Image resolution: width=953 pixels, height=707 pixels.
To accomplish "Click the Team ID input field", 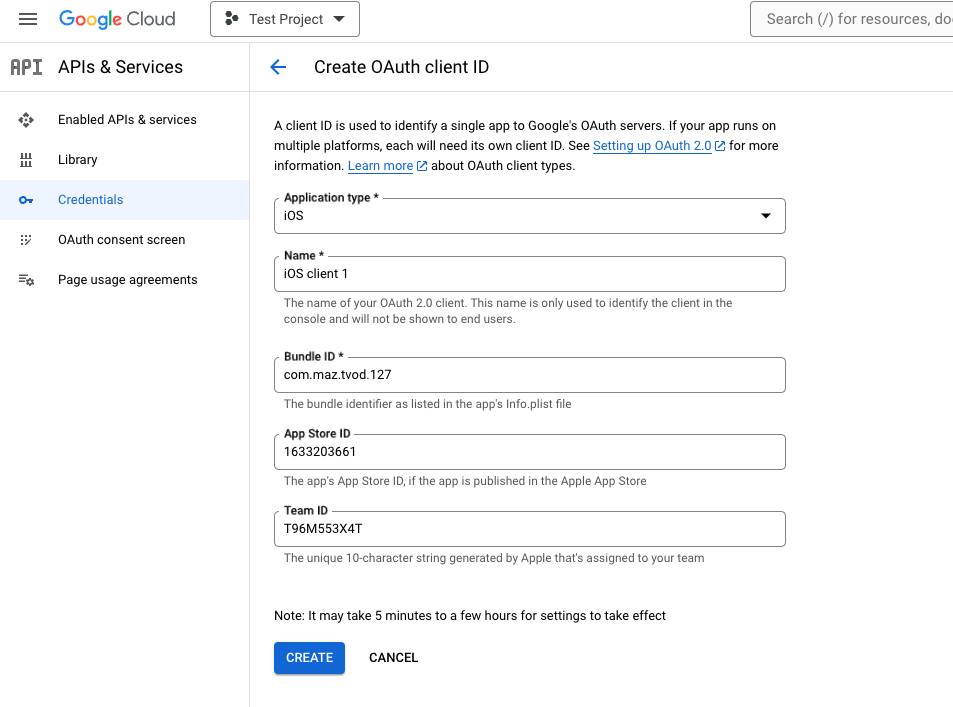I will click(x=529, y=529).
